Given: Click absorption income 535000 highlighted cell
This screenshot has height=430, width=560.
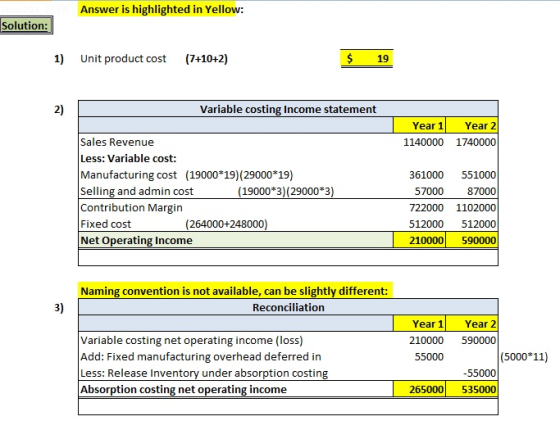Looking at the screenshot, I should 472,389.
